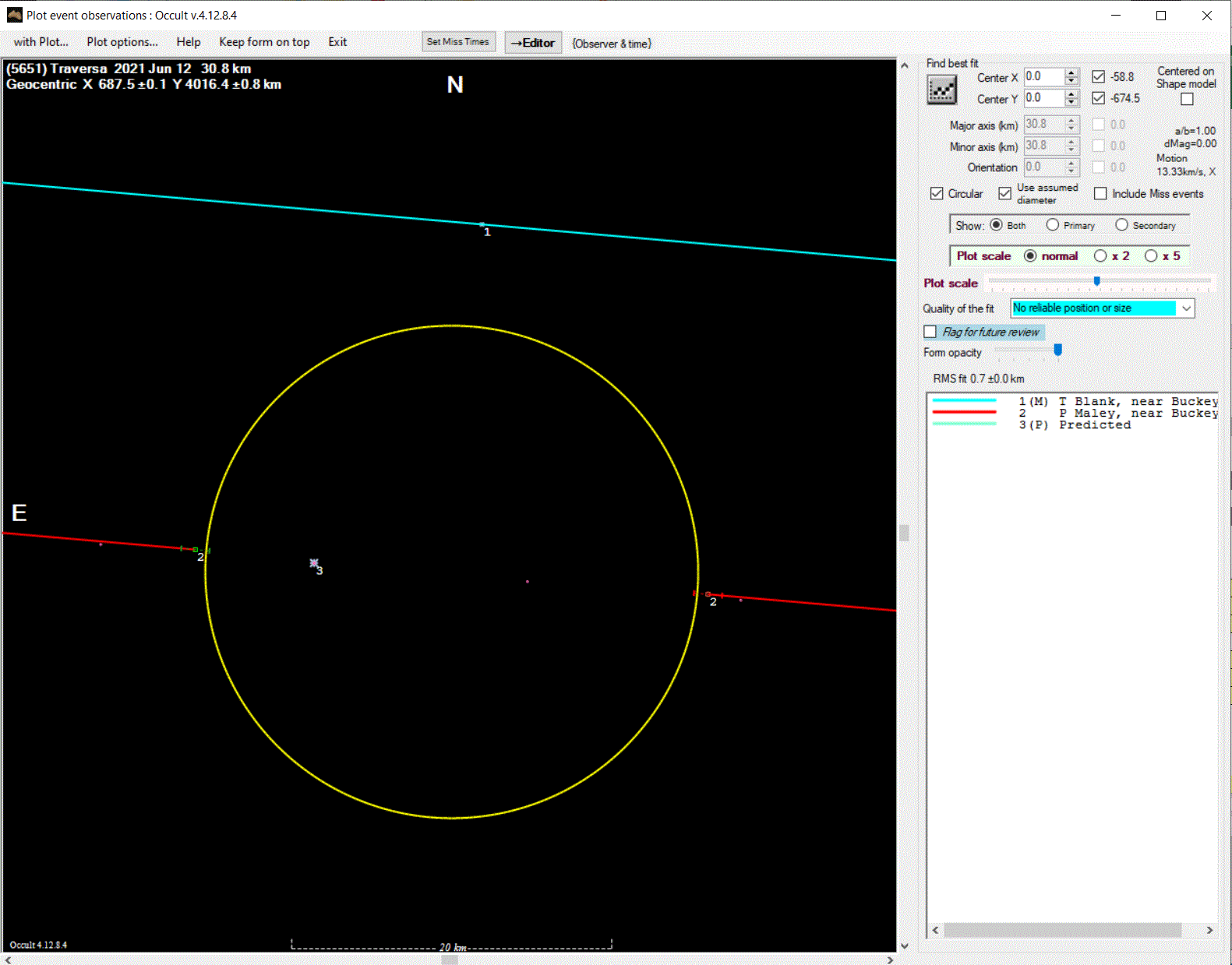Toggle 'Keep form on top' menu item
The width and height of the screenshot is (1232, 965).
(x=264, y=42)
